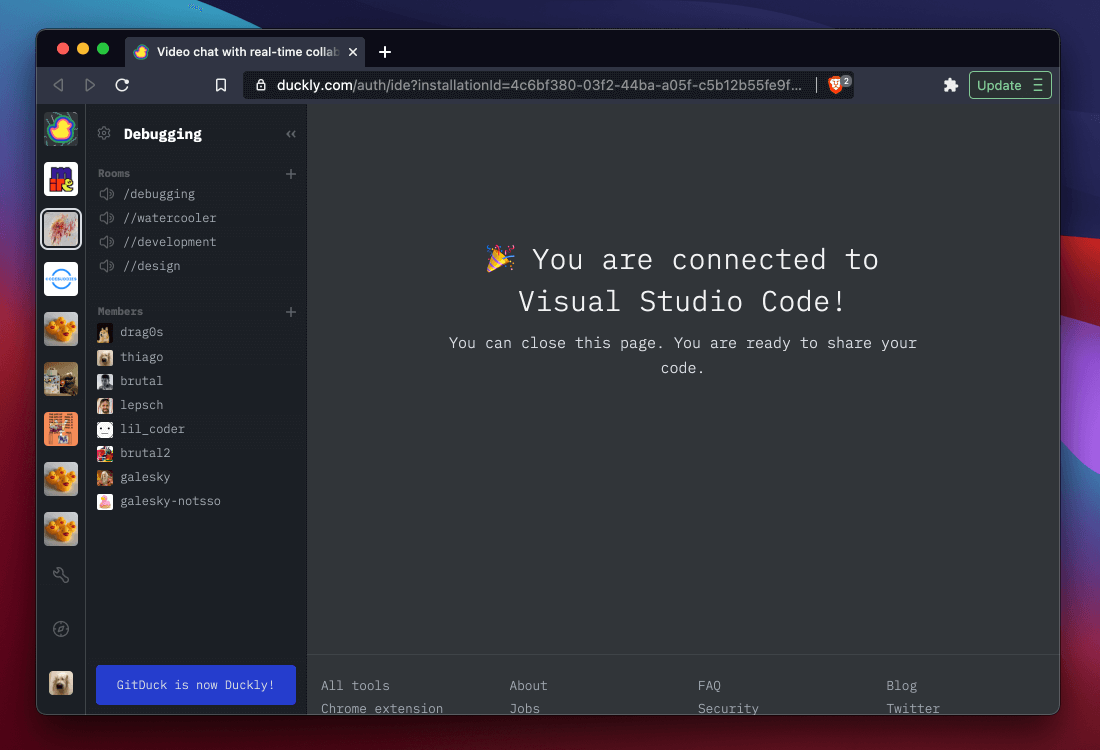1100x750 pixels.
Task: Open the compass explore icon
Action: (61, 629)
